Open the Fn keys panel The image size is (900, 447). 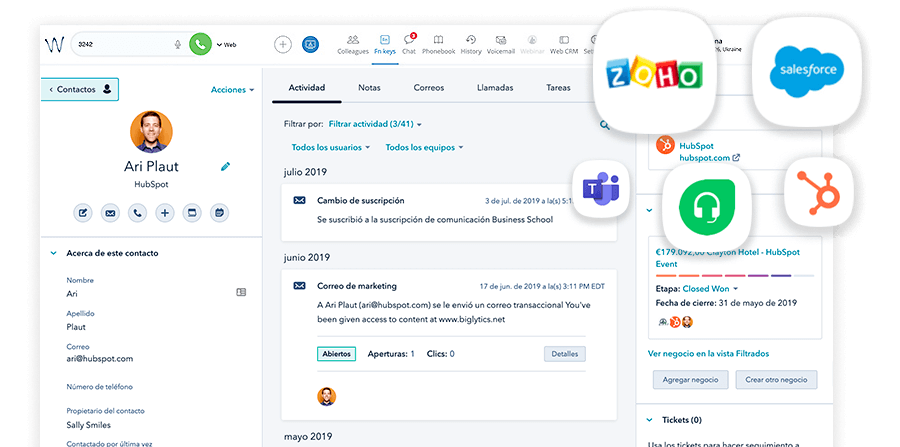point(385,45)
